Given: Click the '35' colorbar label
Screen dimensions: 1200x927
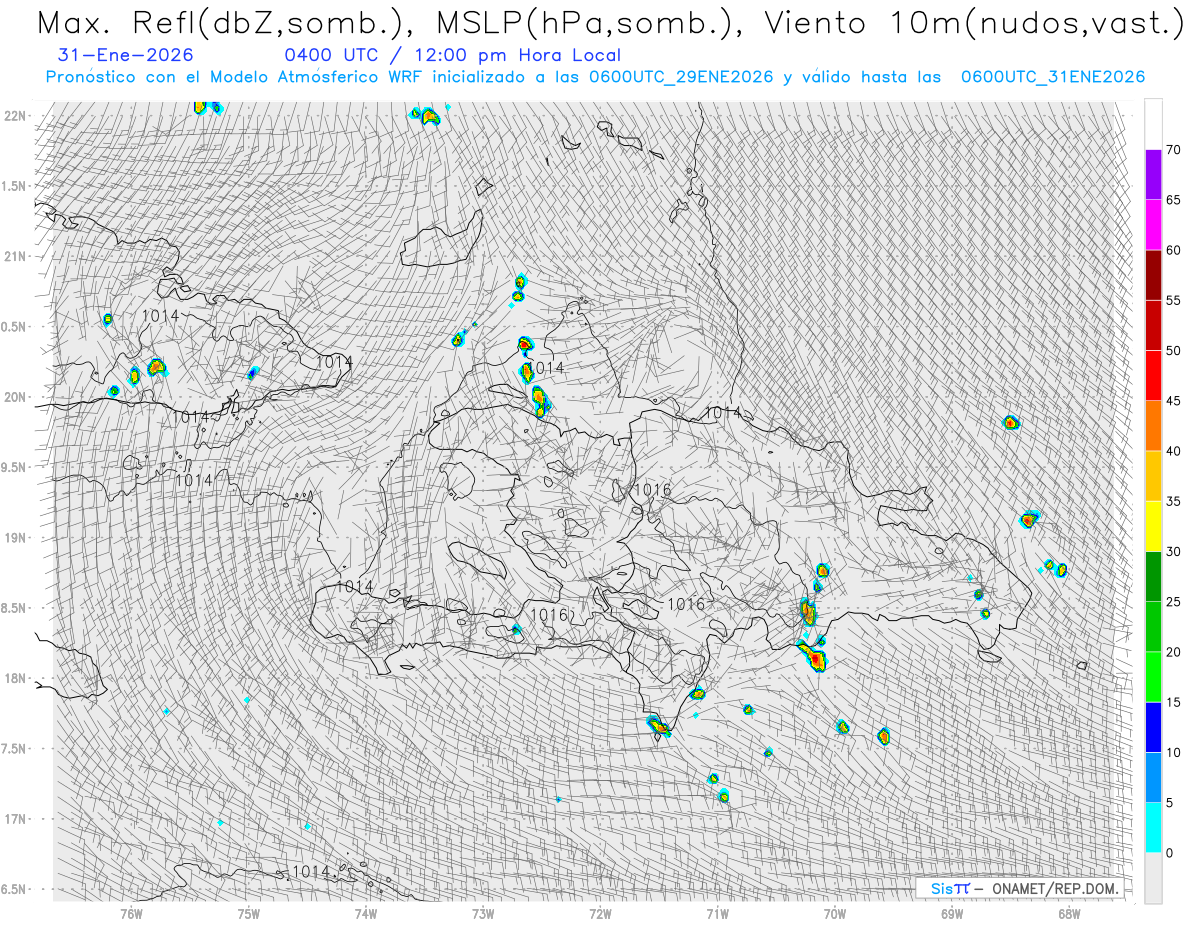Looking at the screenshot, I should [x=1173, y=501].
